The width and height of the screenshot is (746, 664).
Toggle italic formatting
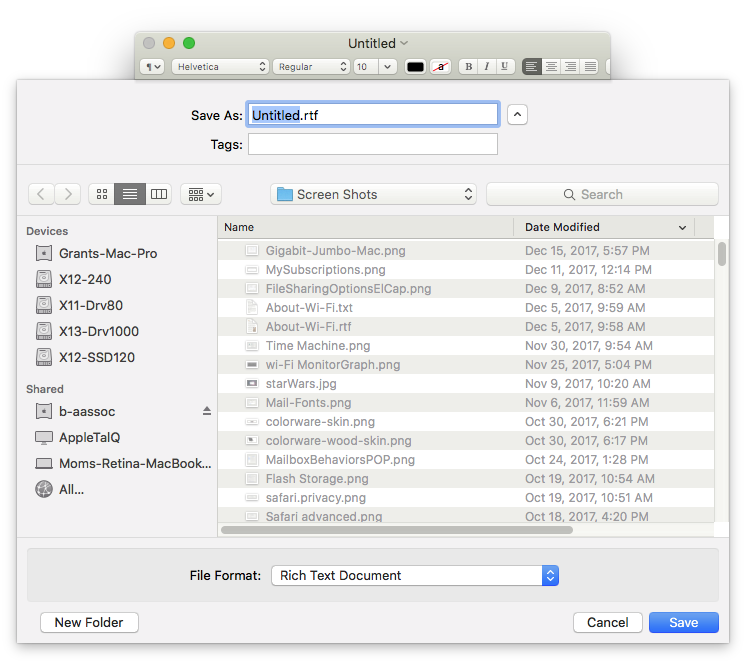click(x=486, y=67)
